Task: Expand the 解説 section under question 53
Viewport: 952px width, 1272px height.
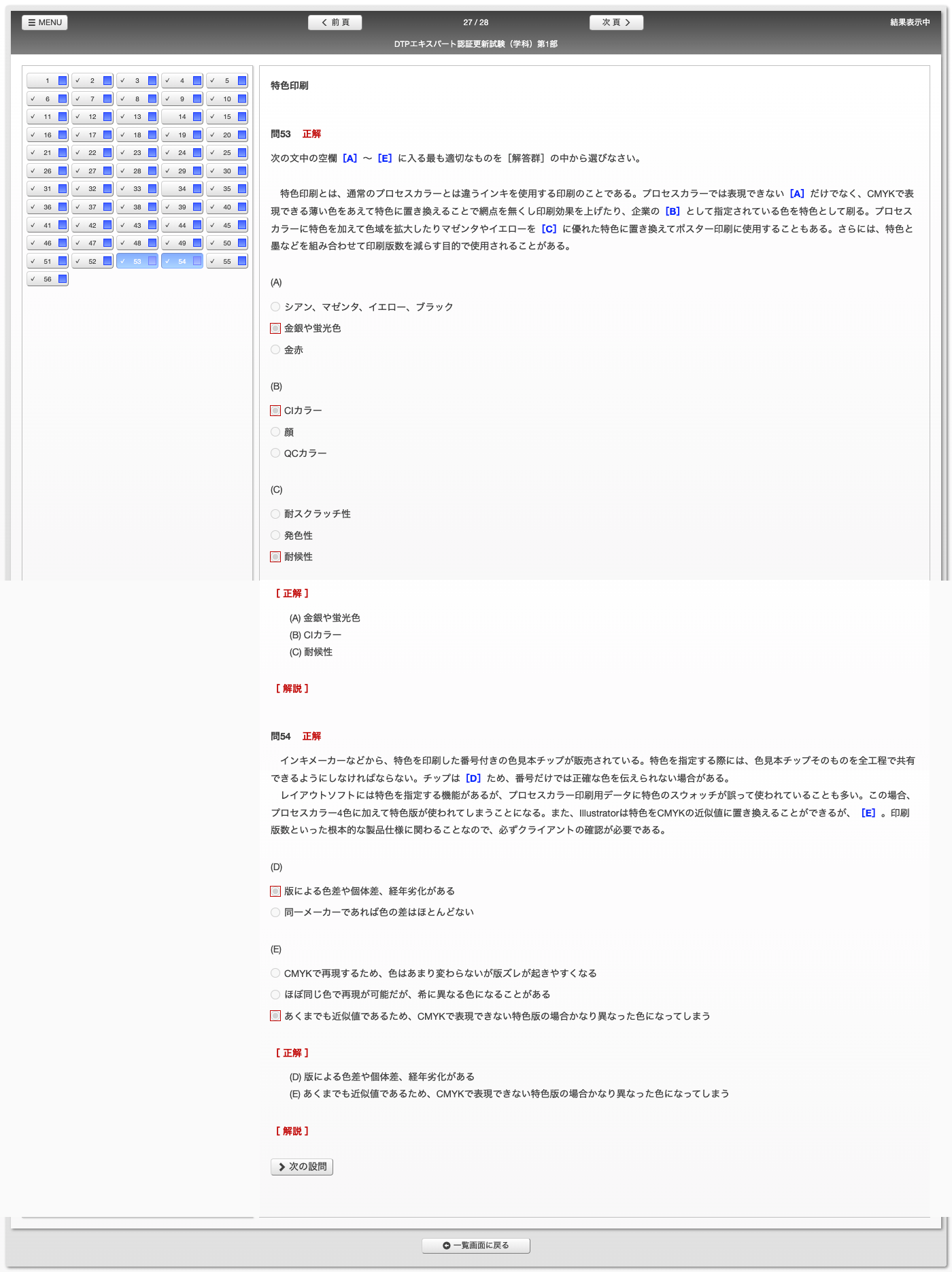Action: pos(292,689)
